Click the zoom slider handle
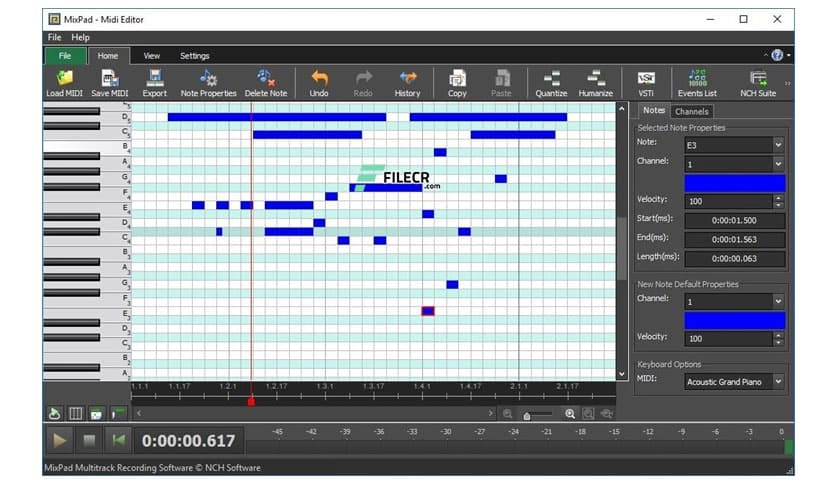The width and height of the screenshot is (836, 484). tap(527, 416)
